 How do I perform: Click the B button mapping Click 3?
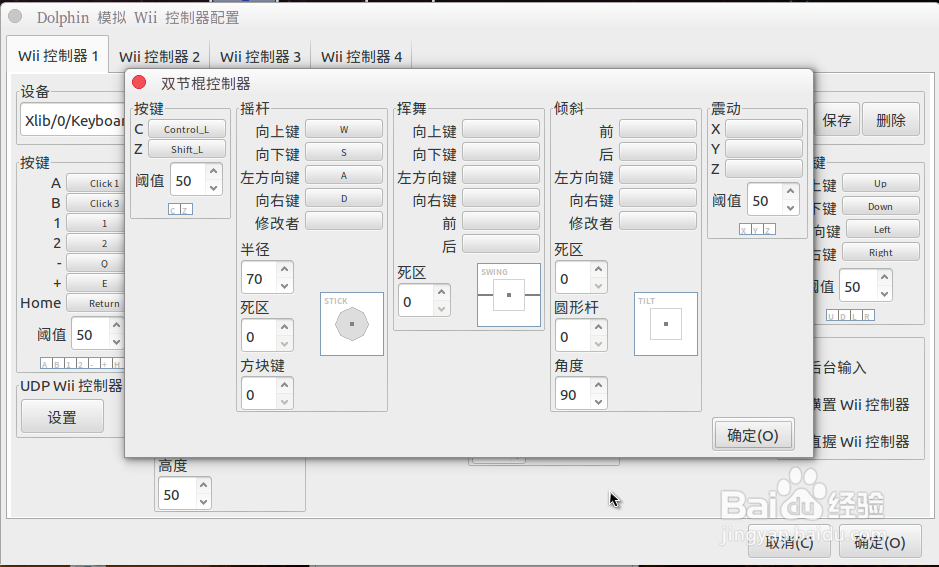[x=96, y=204]
